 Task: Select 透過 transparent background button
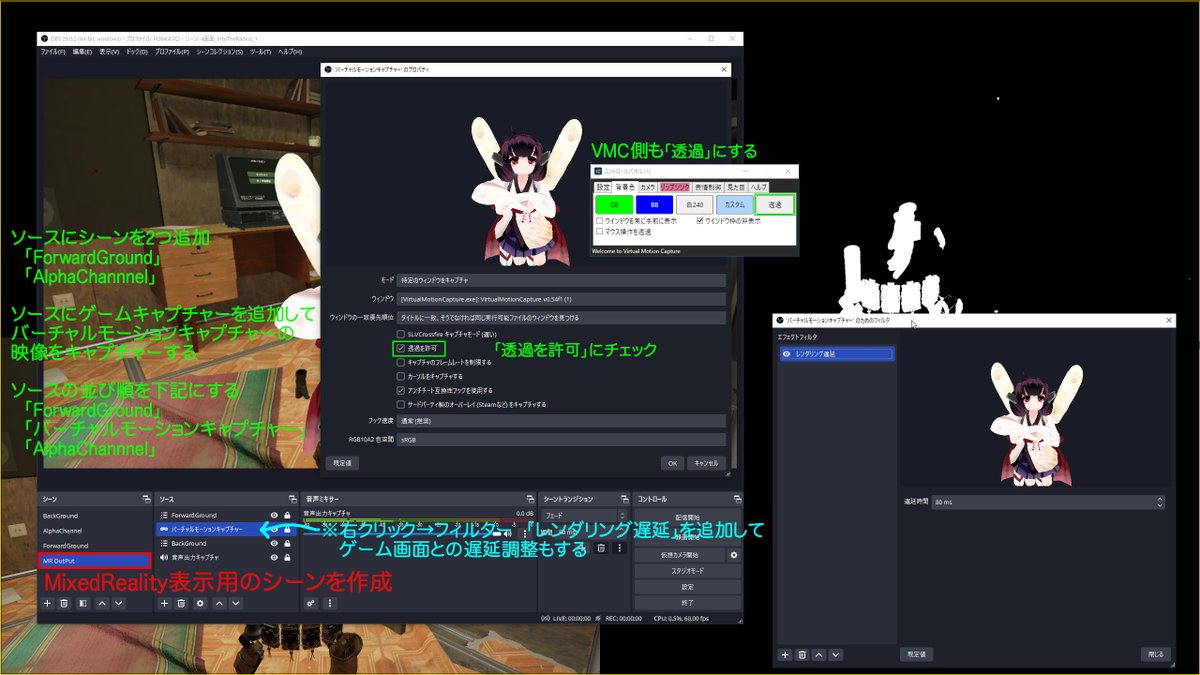tap(775, 204)
